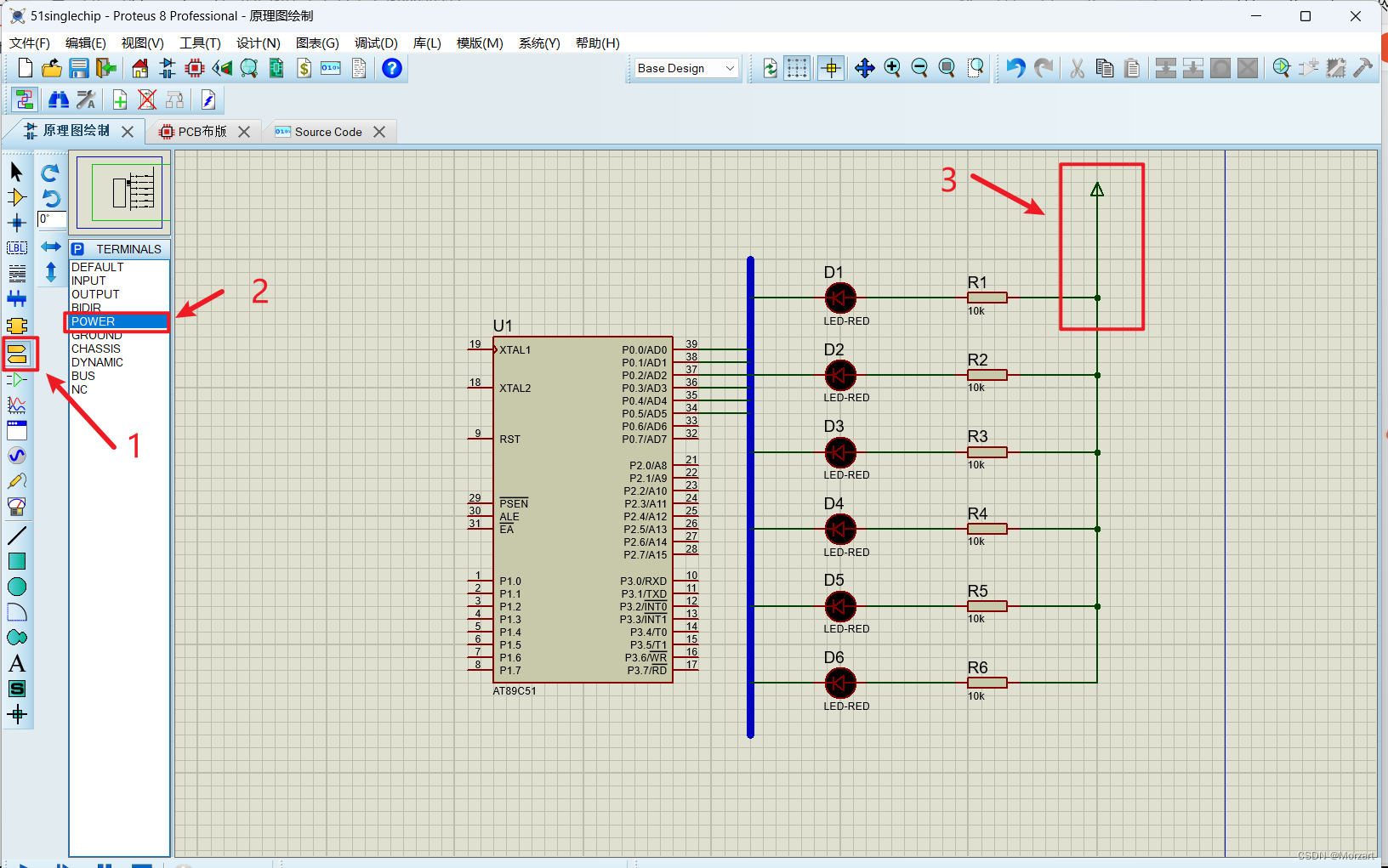The image size is (1388, 868).
Task: Toggle the Y-mirror vertical flip button
Action: (x=51, y=272)
